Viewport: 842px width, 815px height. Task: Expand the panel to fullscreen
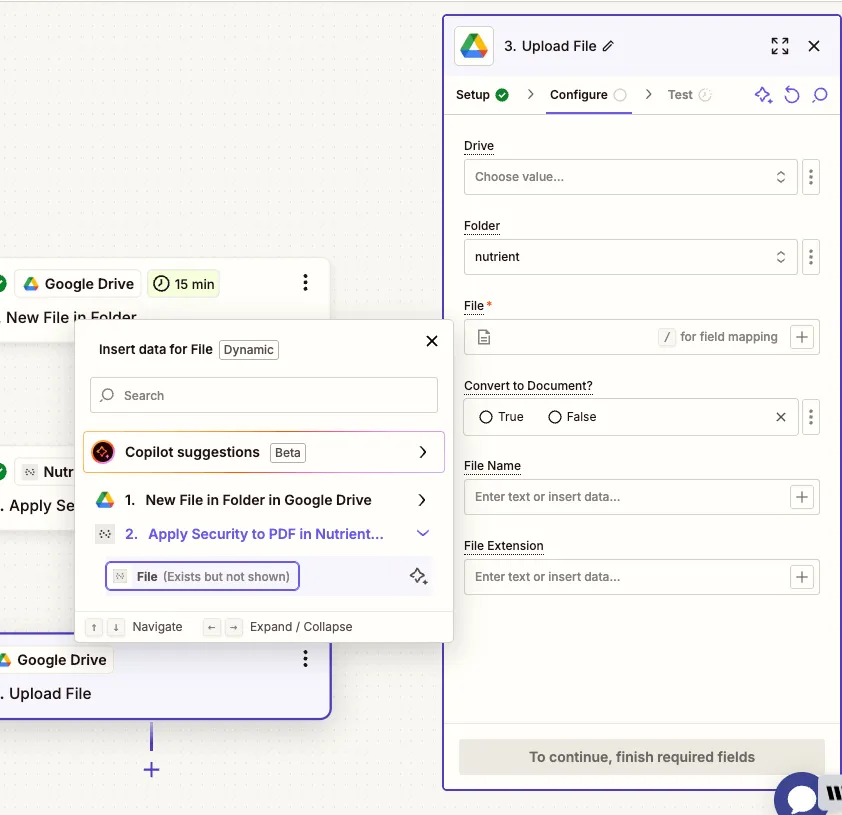coord(780,46)
